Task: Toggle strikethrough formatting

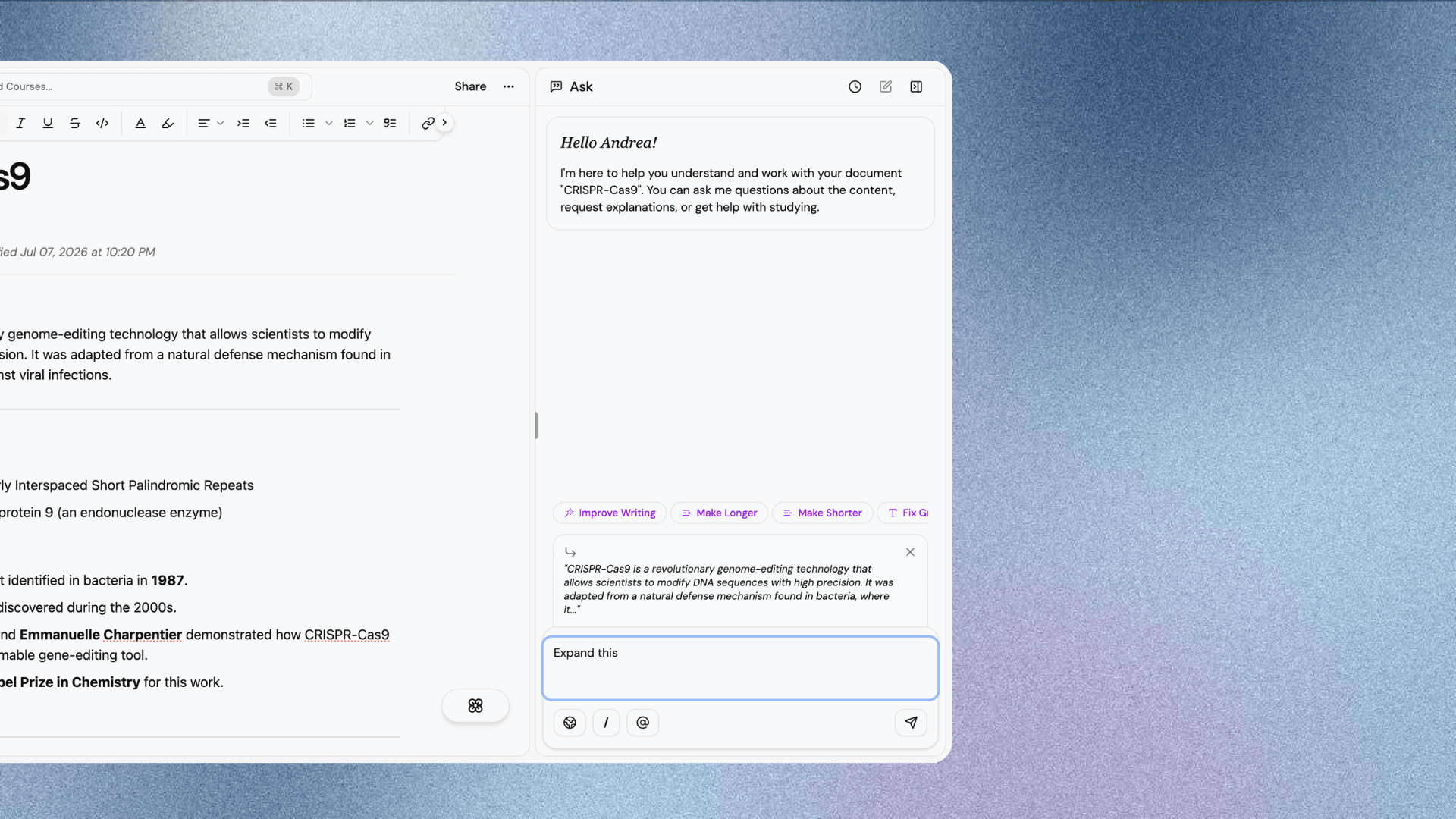Action: (75, 123)
